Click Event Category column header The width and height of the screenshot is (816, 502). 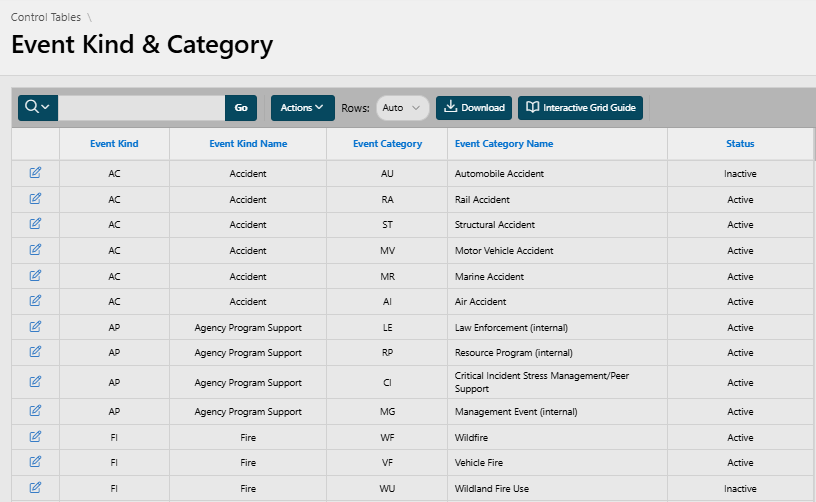387,144
